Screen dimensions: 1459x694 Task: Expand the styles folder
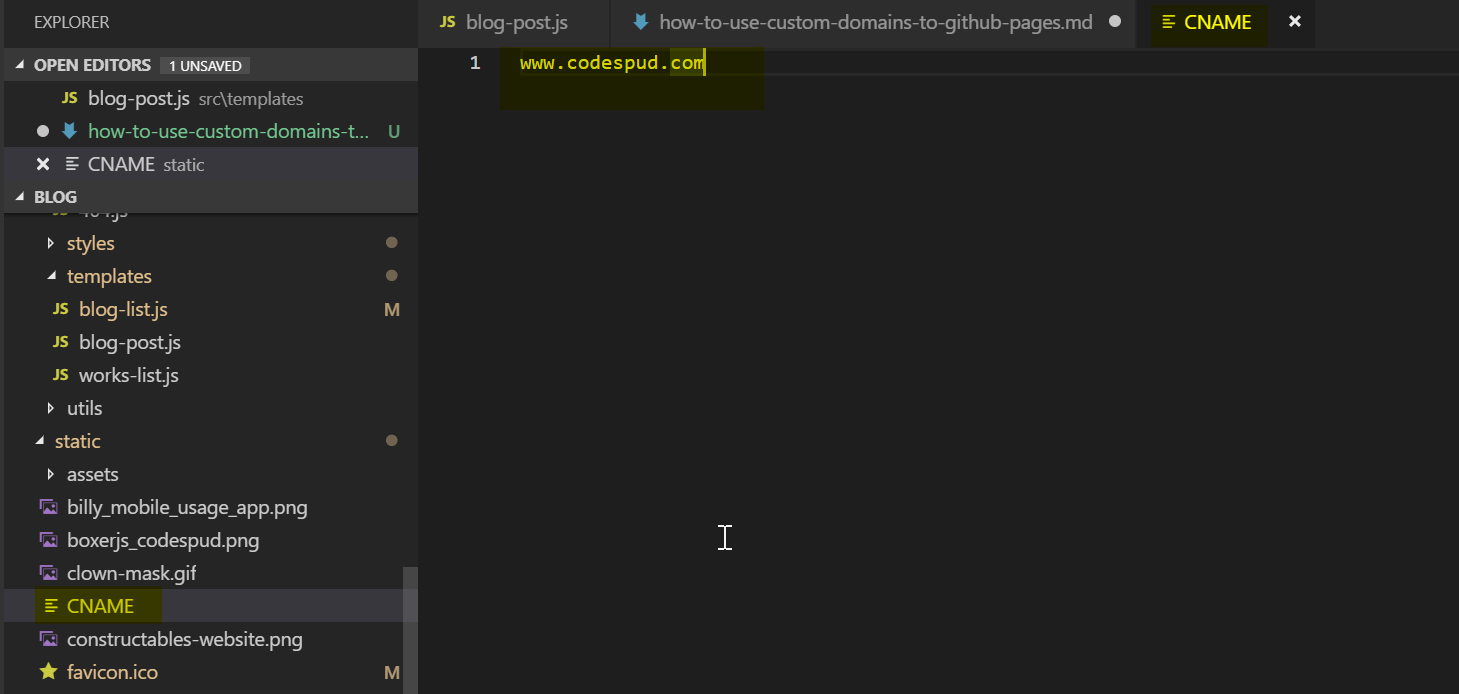tap(51, 243)
